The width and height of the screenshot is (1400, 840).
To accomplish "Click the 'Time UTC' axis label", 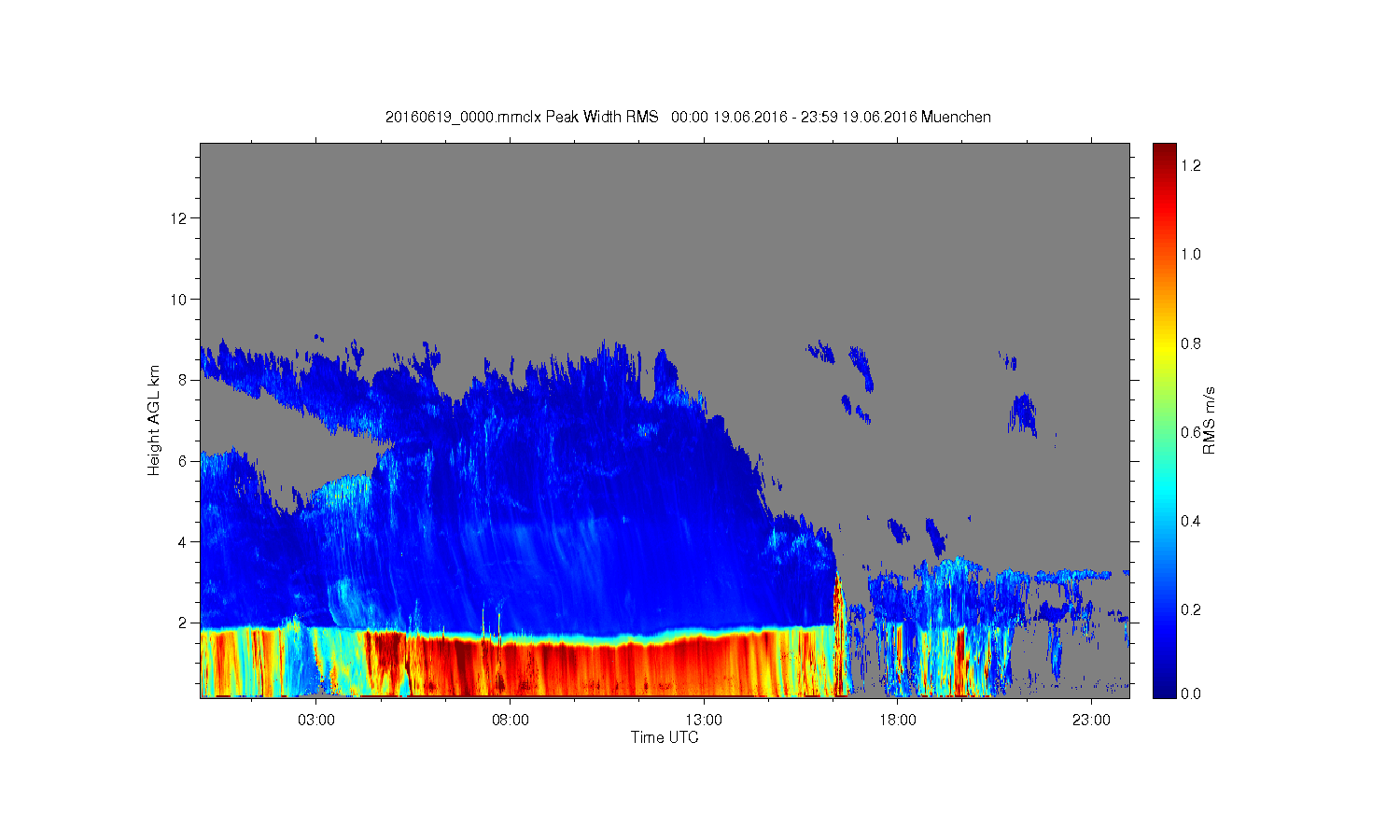I will coord(665,737).
